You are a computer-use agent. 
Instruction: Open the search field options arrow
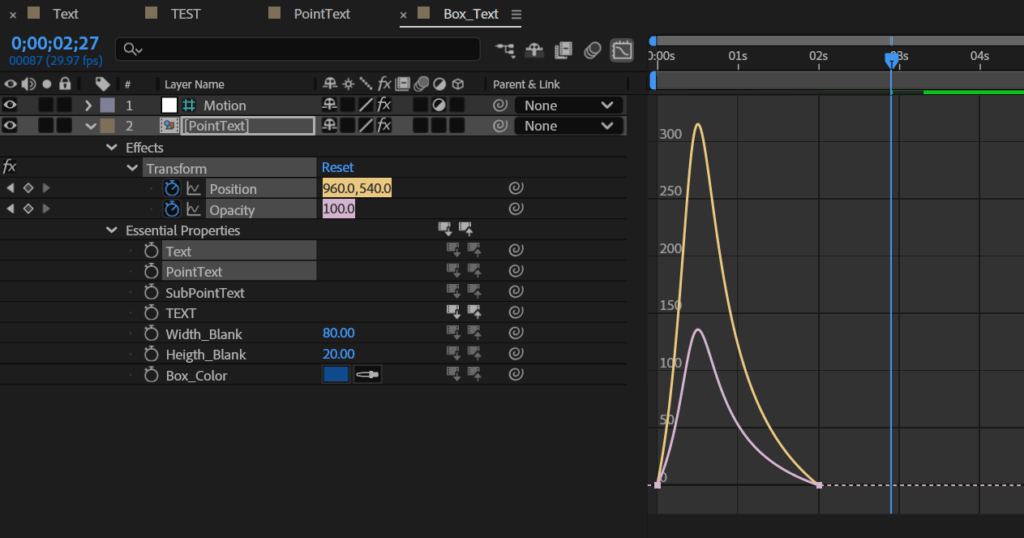(x=140, y=50)
